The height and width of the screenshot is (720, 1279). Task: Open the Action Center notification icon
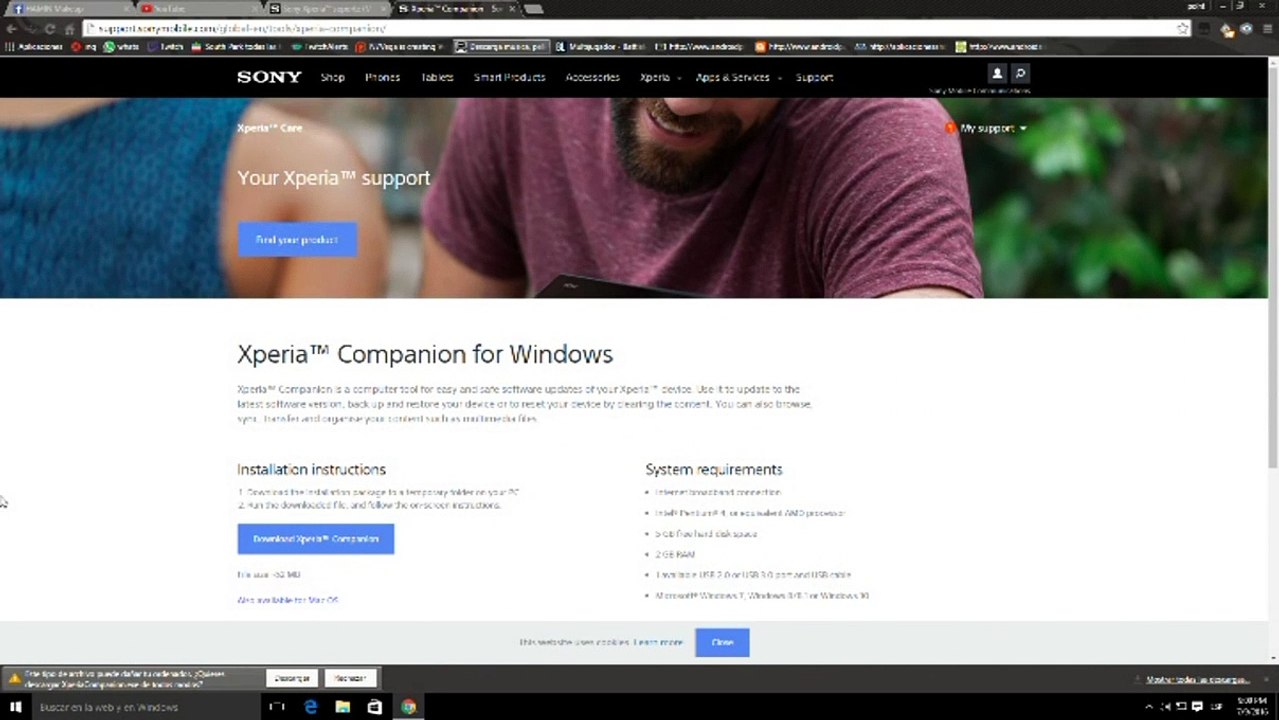pyautogui.click(x=1197, y=707)
